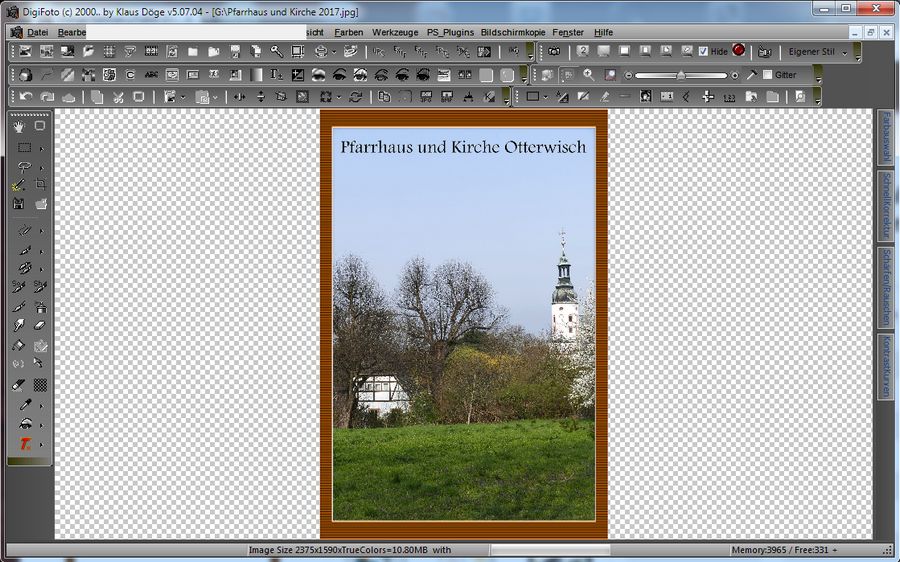Click the red record button
This screenshot has height=562, width=900.
738,50
